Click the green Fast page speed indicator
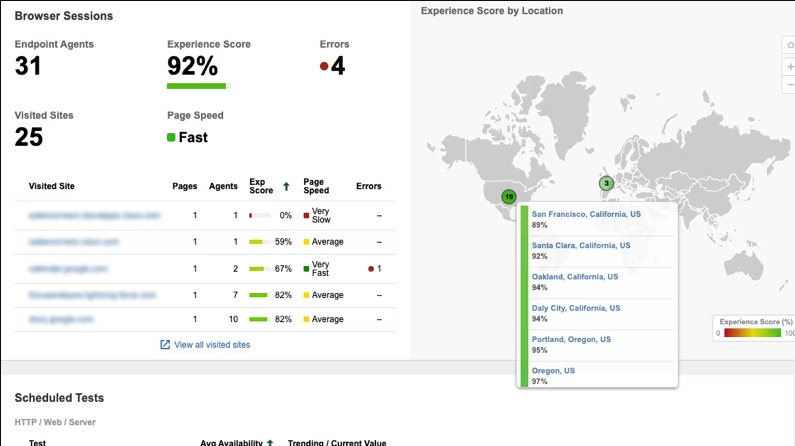The image size is (795, 446). (171, 137)
